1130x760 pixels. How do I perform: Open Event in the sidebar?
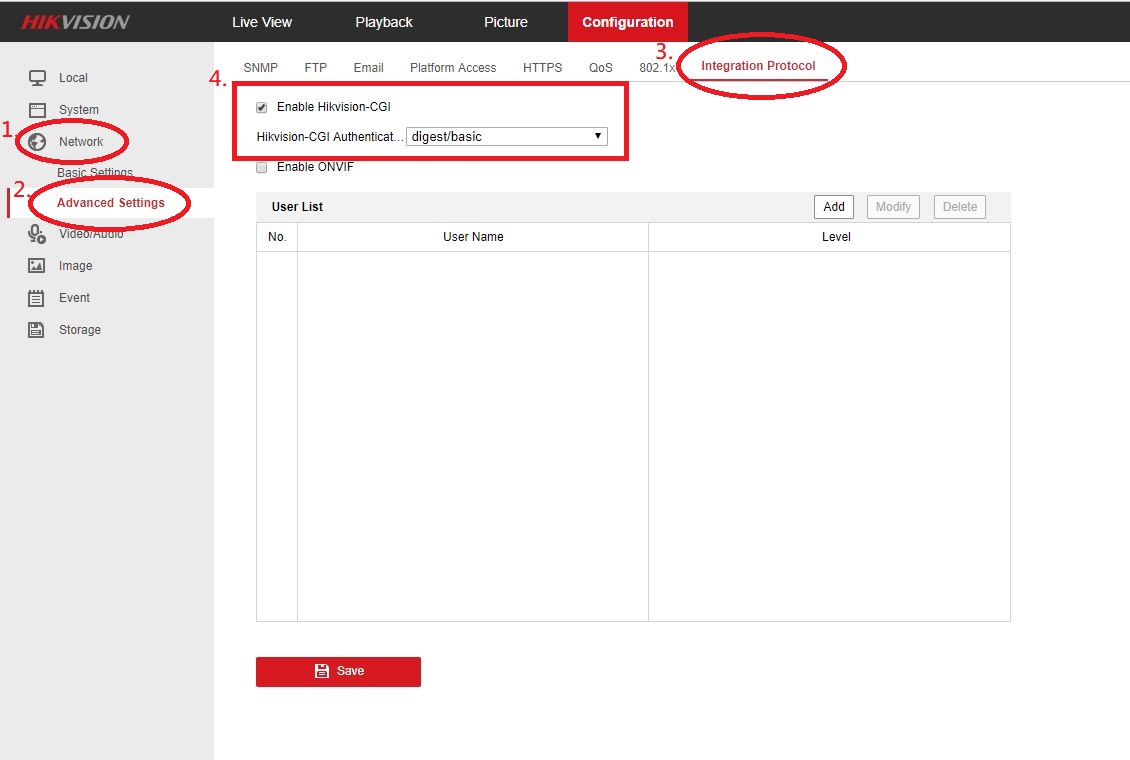(x=74, y=298)
